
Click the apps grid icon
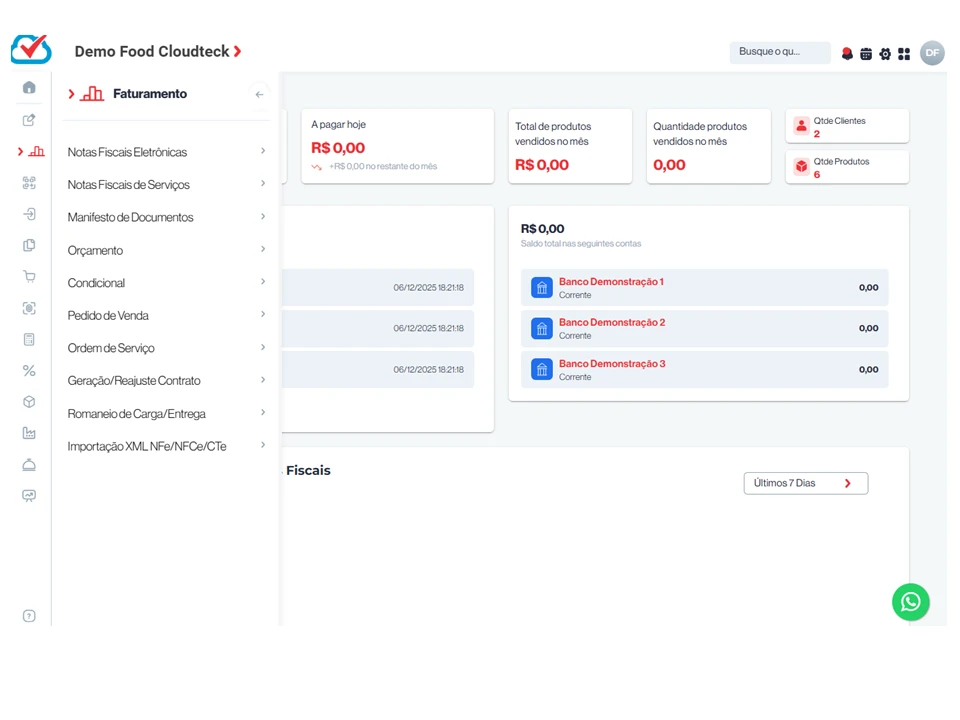point(904,54)
